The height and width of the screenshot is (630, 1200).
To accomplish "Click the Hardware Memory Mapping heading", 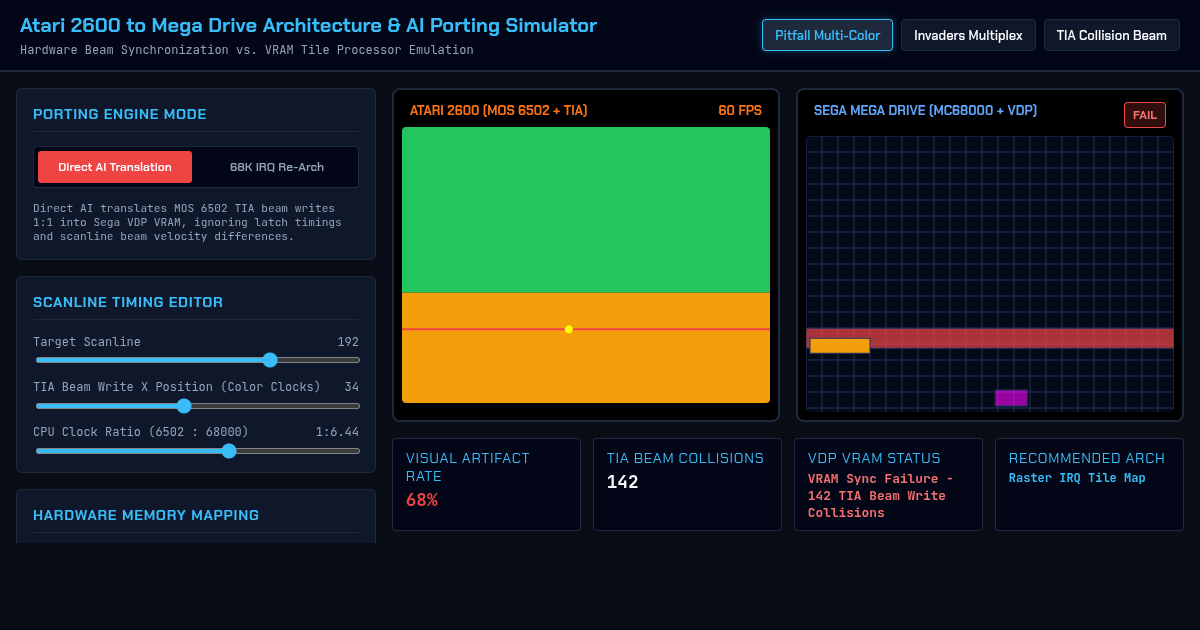I will point(146,515).
